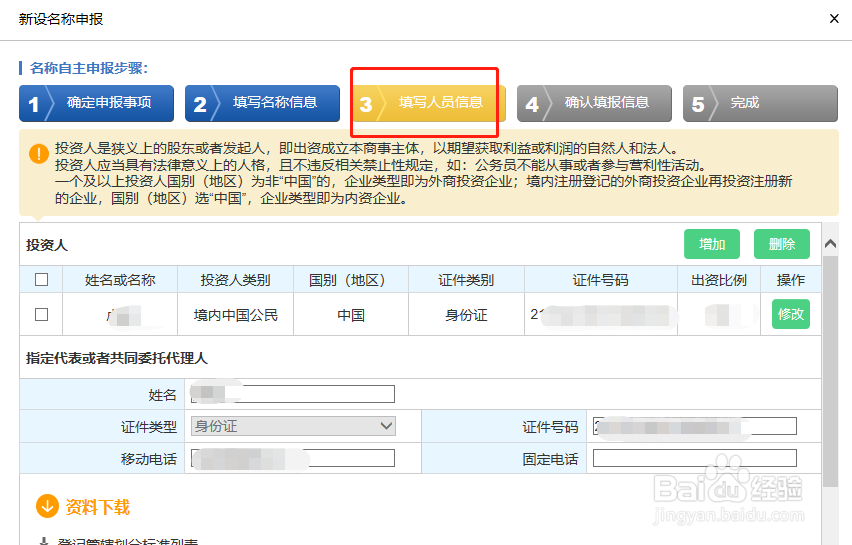Go to step 2 填写名称信息

click(262, 103)
